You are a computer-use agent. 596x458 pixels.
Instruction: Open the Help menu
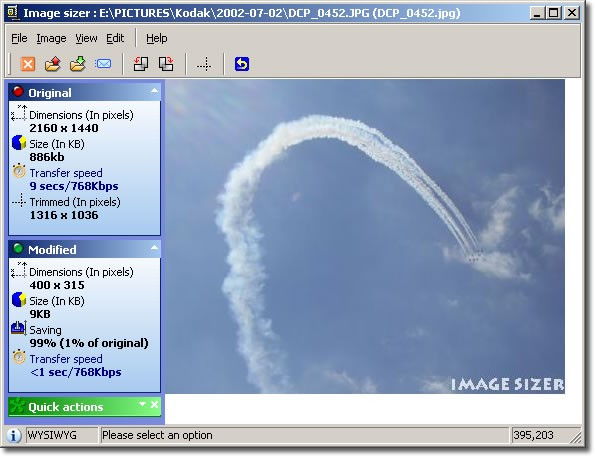pos(157,38)
